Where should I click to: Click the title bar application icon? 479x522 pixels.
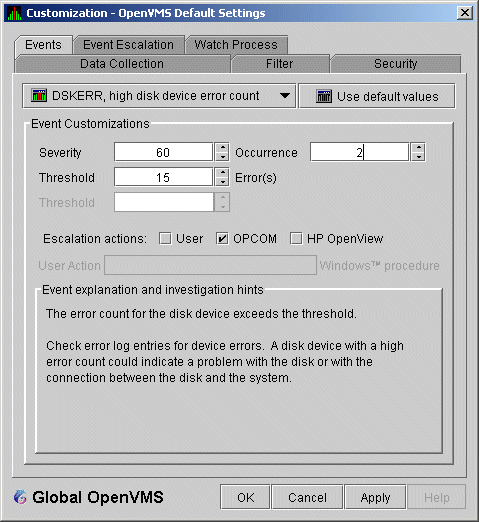pyautogui.click(x=14, y=13)
